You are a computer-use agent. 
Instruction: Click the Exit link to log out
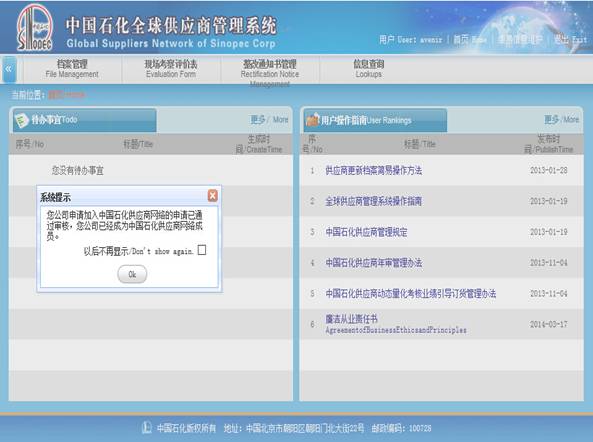[570, 39]
